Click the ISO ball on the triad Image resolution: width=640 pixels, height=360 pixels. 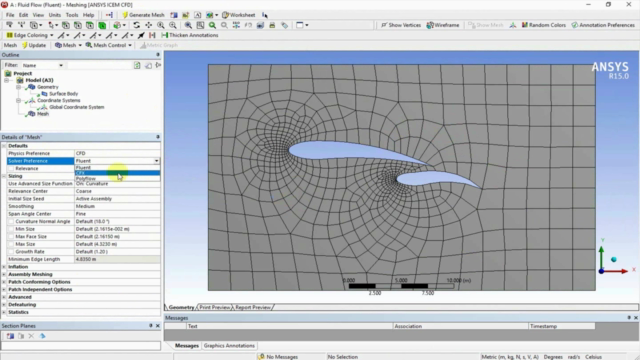614,260
